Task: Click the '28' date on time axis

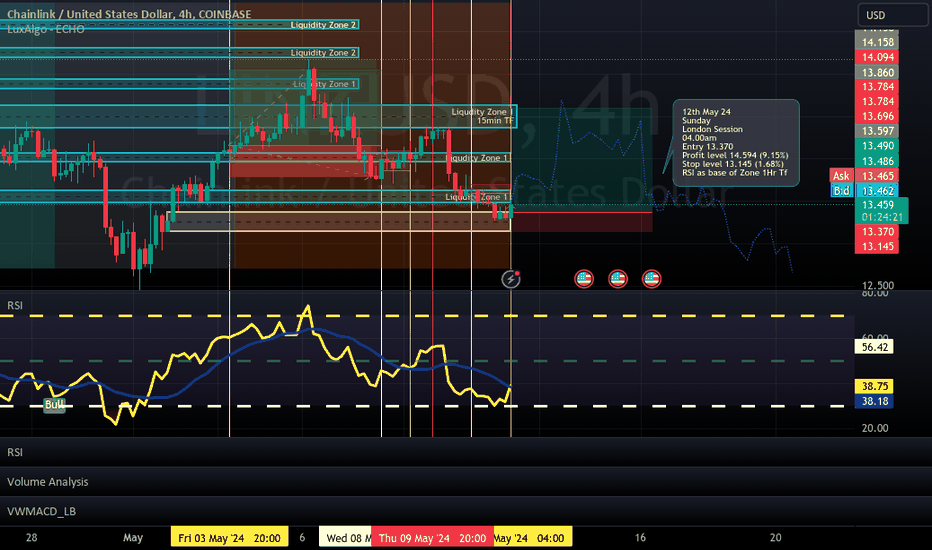Action: click(x=32, y=538)
